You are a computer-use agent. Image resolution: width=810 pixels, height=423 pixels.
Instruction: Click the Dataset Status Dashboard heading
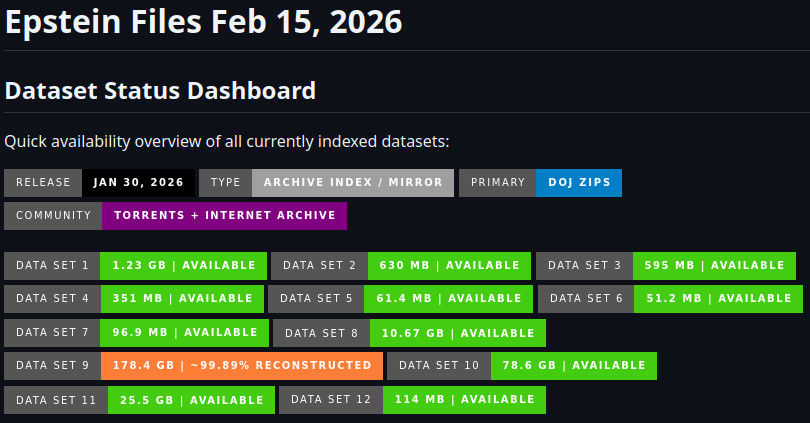pyautogui.click(x=160, y=91)
